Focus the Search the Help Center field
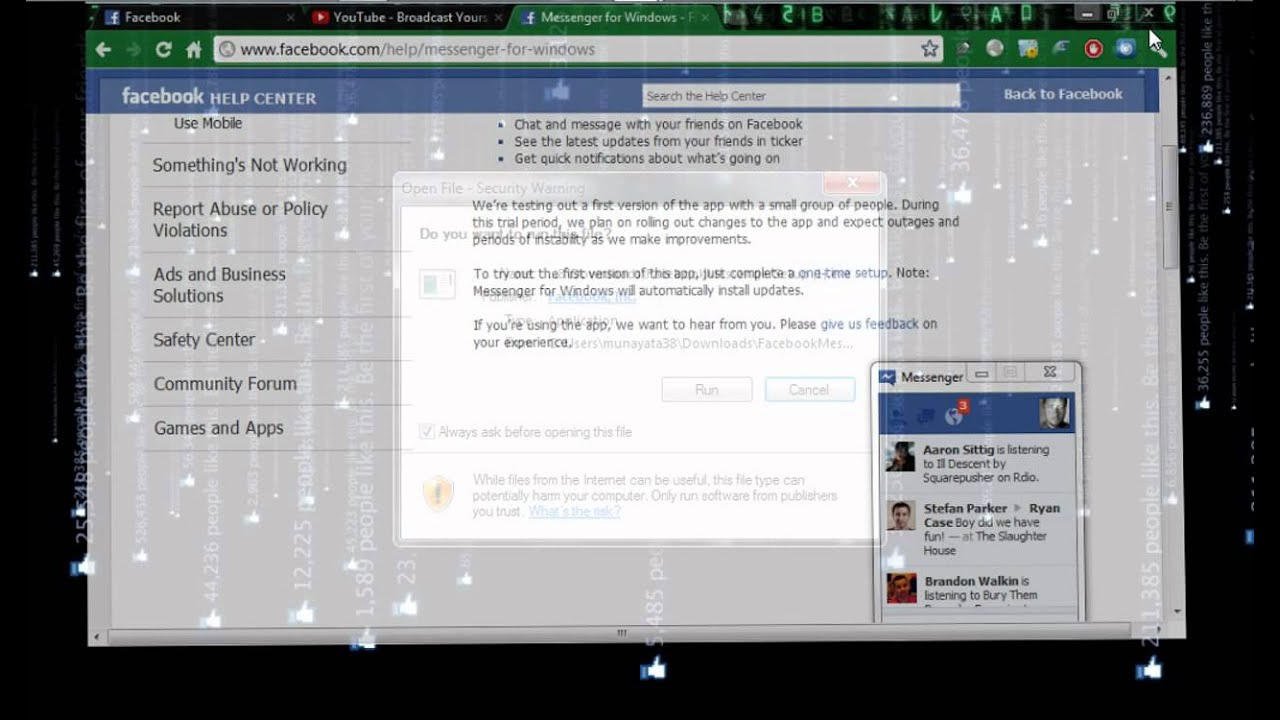 (x=800, y=96)
